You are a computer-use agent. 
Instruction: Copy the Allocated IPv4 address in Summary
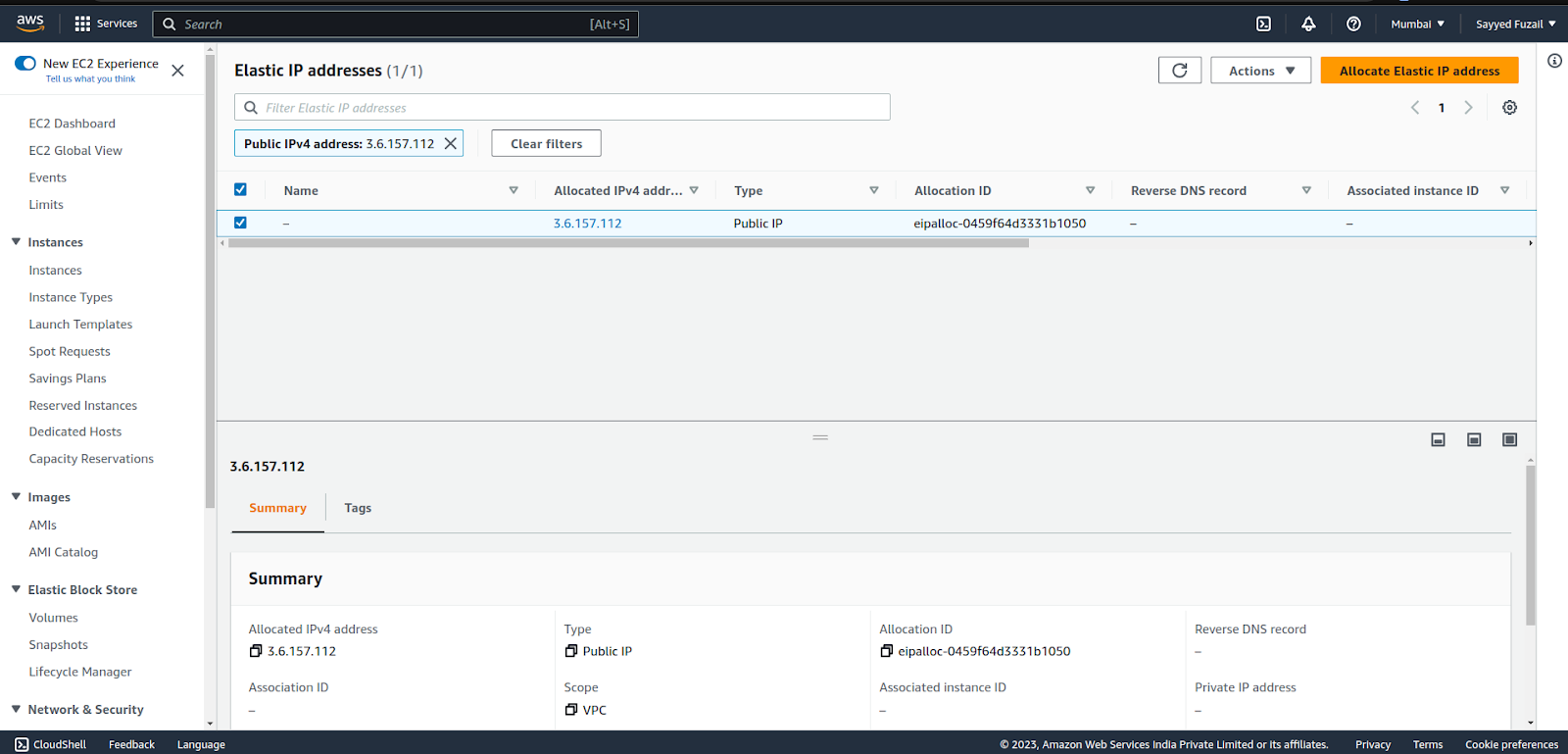[256, 651]
